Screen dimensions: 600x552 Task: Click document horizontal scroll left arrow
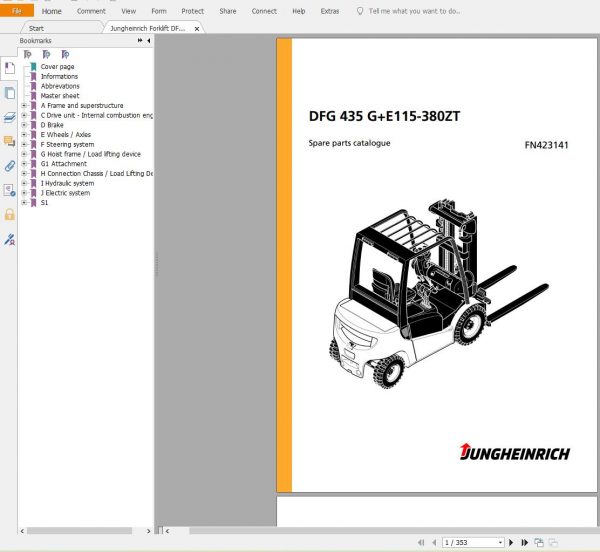tap(167, 531)
